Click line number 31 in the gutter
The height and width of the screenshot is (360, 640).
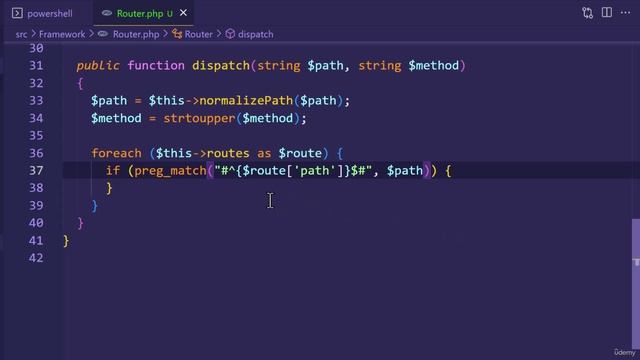point(36,66)
